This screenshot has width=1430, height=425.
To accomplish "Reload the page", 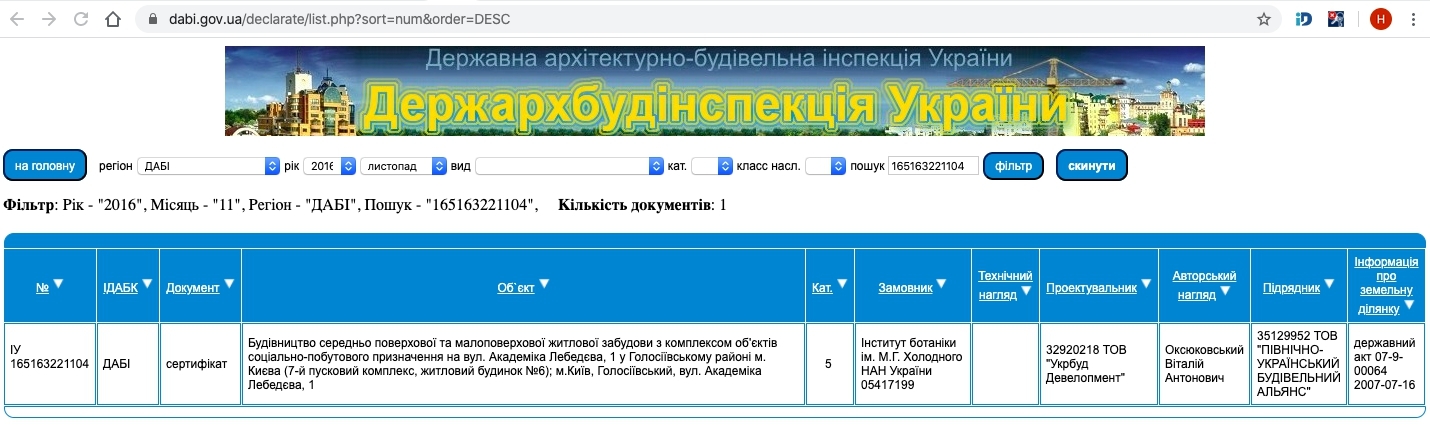I will [x=81, y=19].
